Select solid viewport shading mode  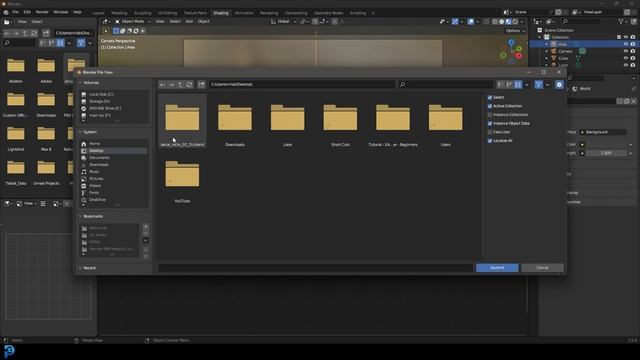tap(502, 22)
